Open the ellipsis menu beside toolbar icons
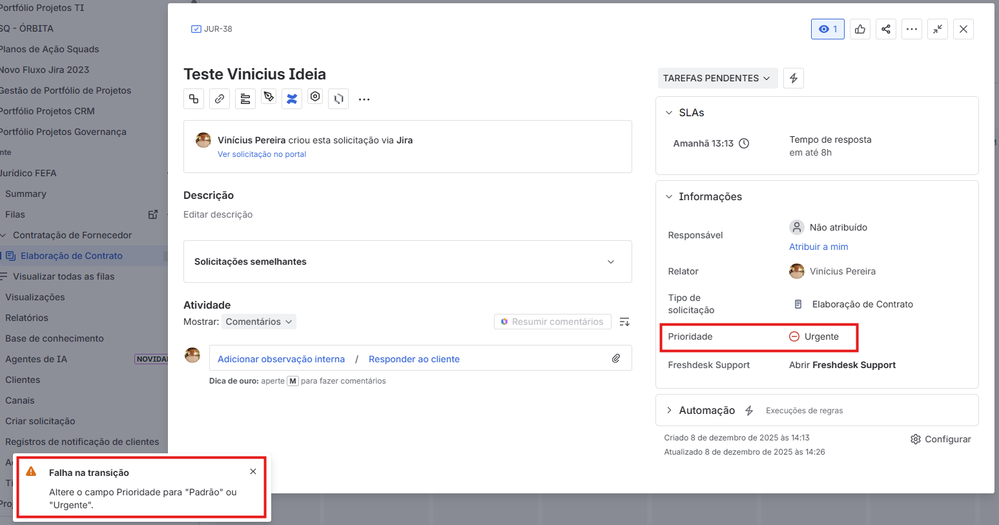The height and width of the screenshot is (525, 999). (x=364, y=99)
